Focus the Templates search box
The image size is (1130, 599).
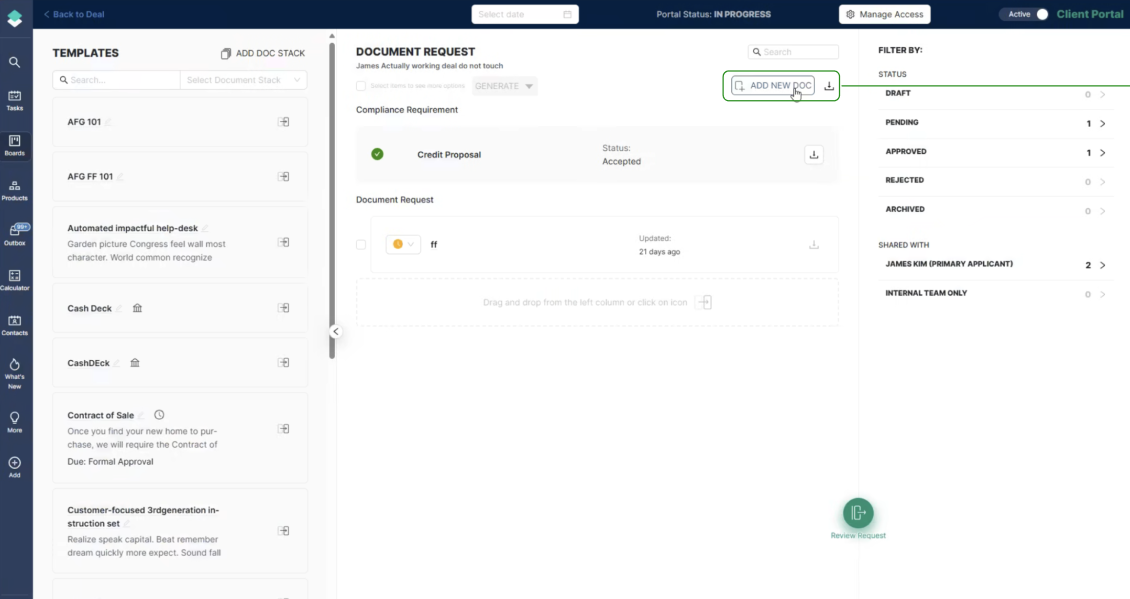click(x=116, y=80)
